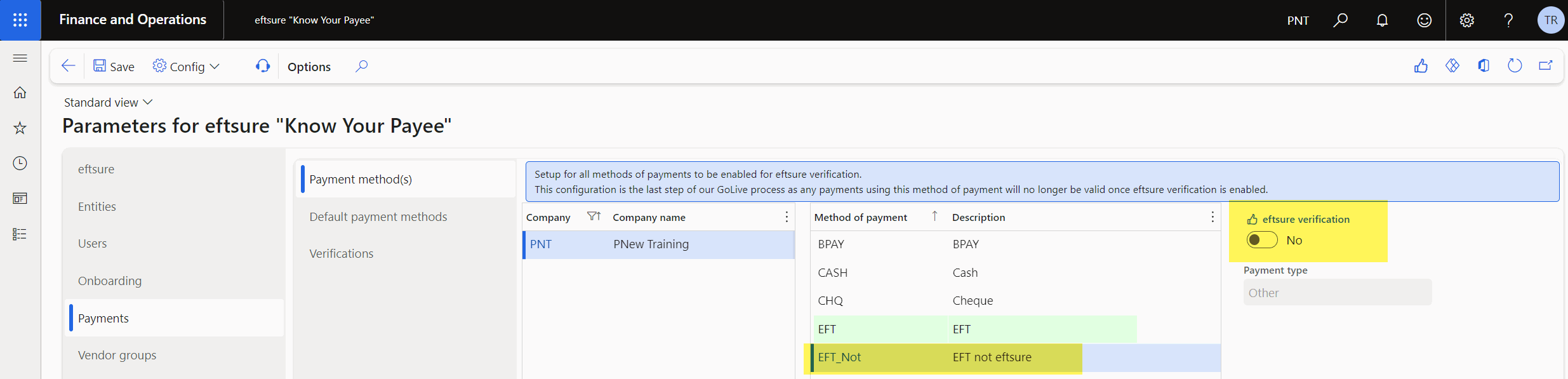Screen dimensions: 1568x379
Task: Refresh the page
Action: [x=1515, y=66]
